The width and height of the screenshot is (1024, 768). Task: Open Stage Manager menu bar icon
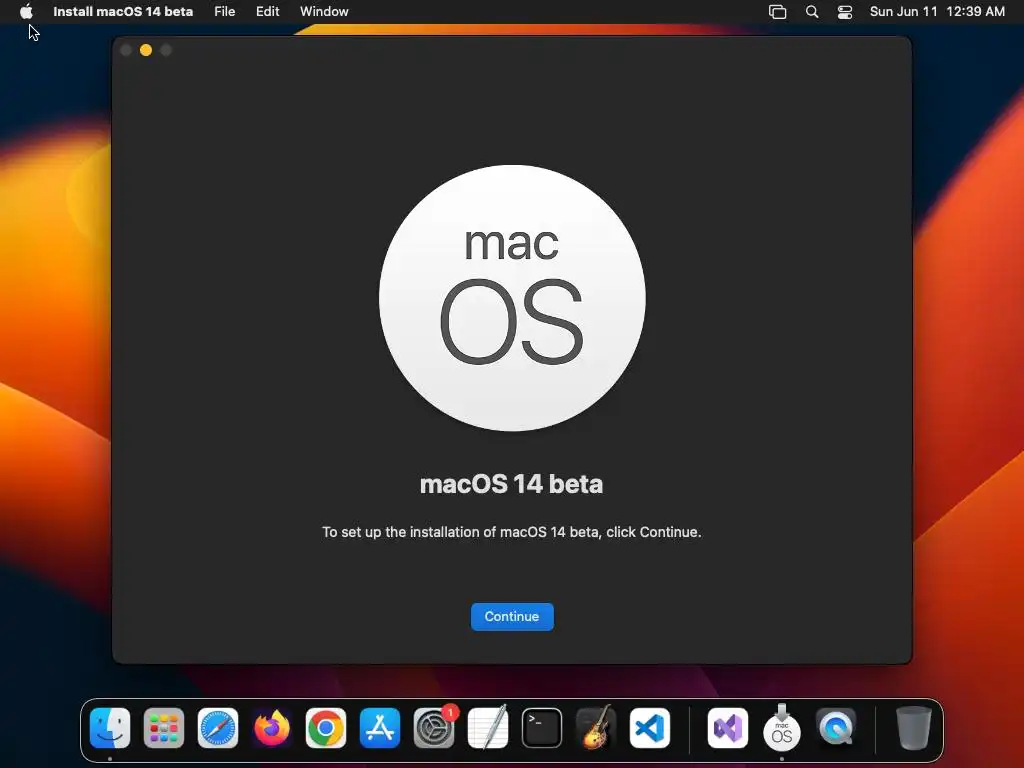(x=777, y=12)
